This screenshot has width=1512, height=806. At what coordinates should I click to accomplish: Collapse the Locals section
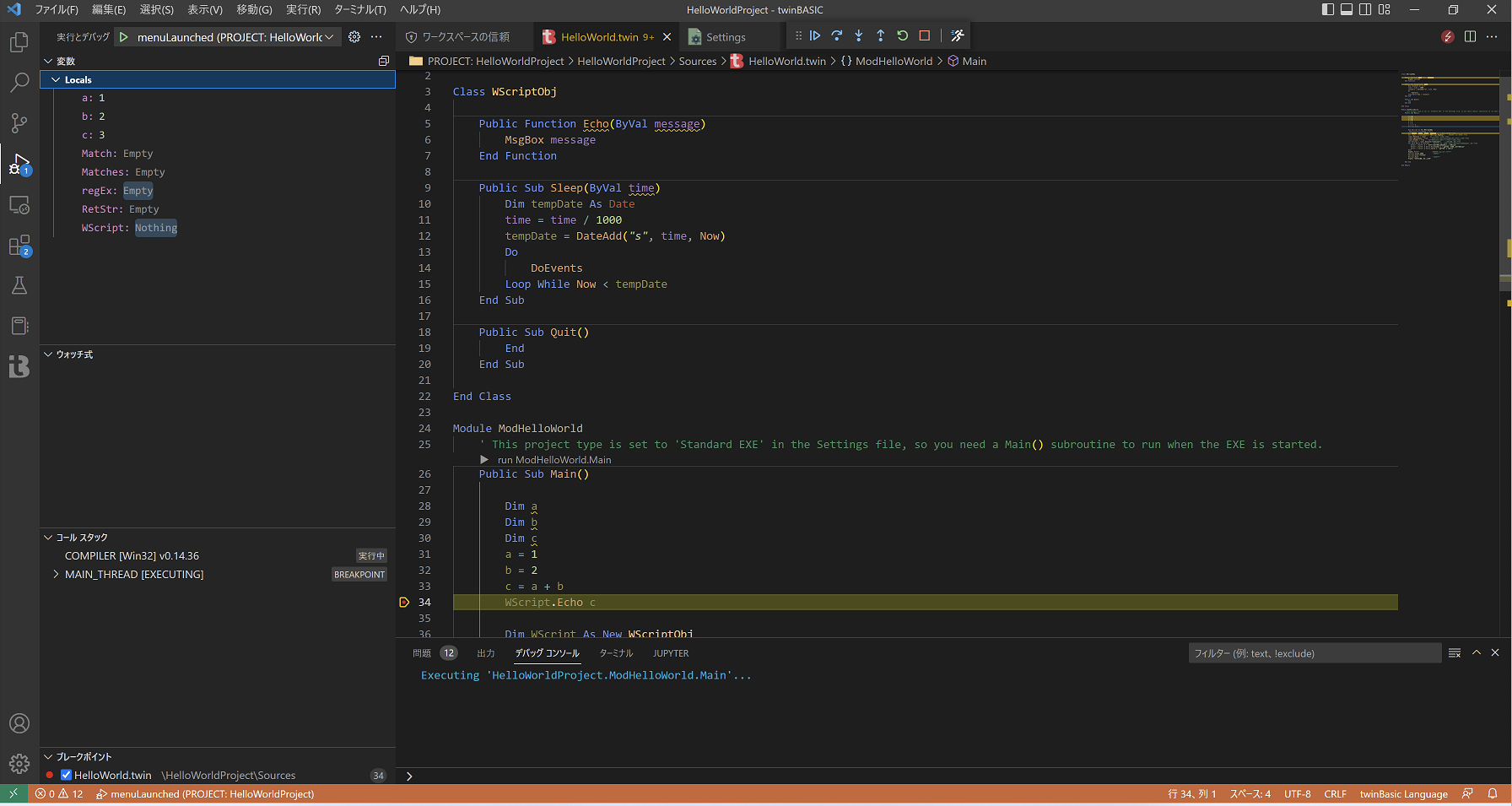[56, 78]
